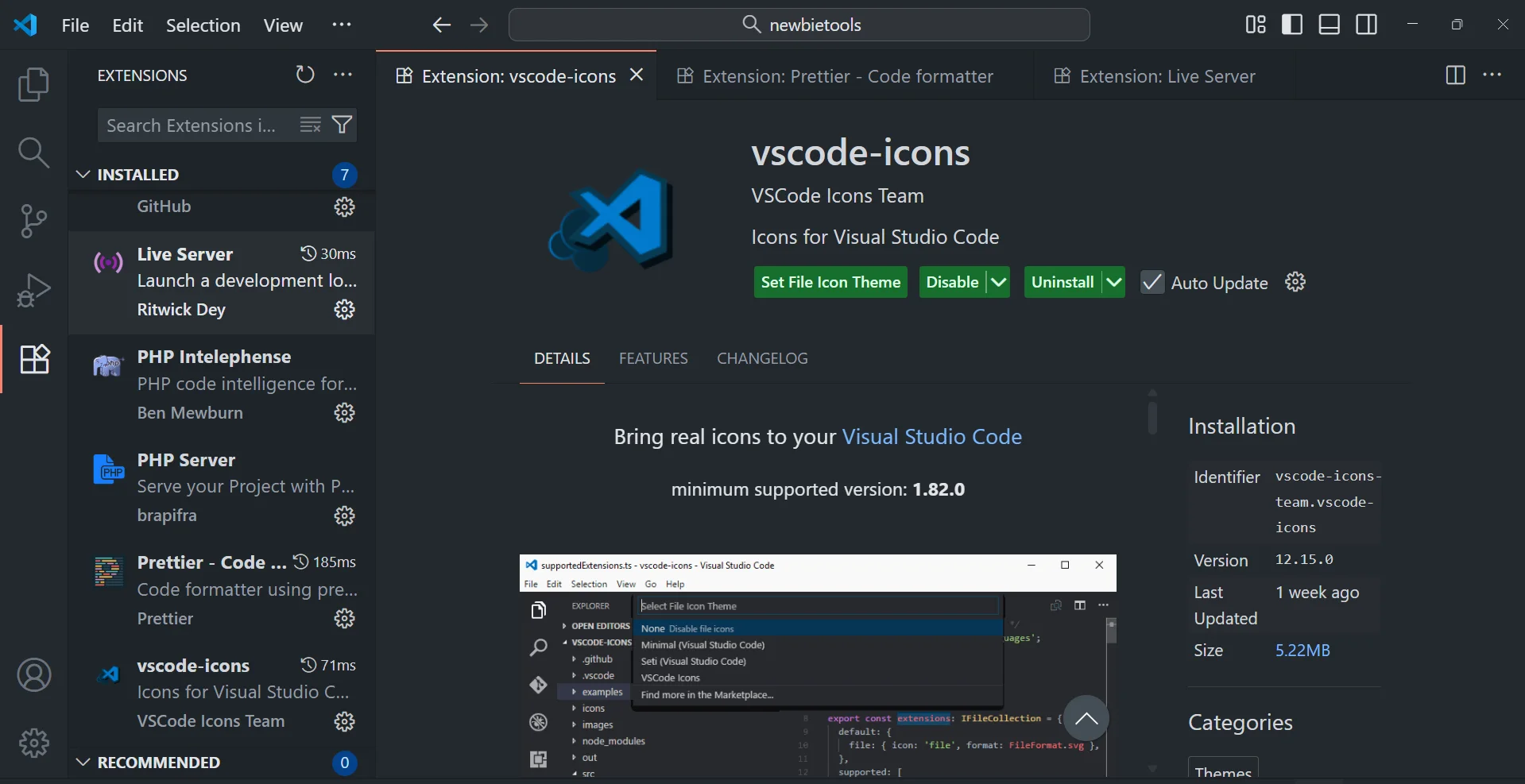
Task: Toggle the primary sidebar visibility
Action: pos(1291,24)
